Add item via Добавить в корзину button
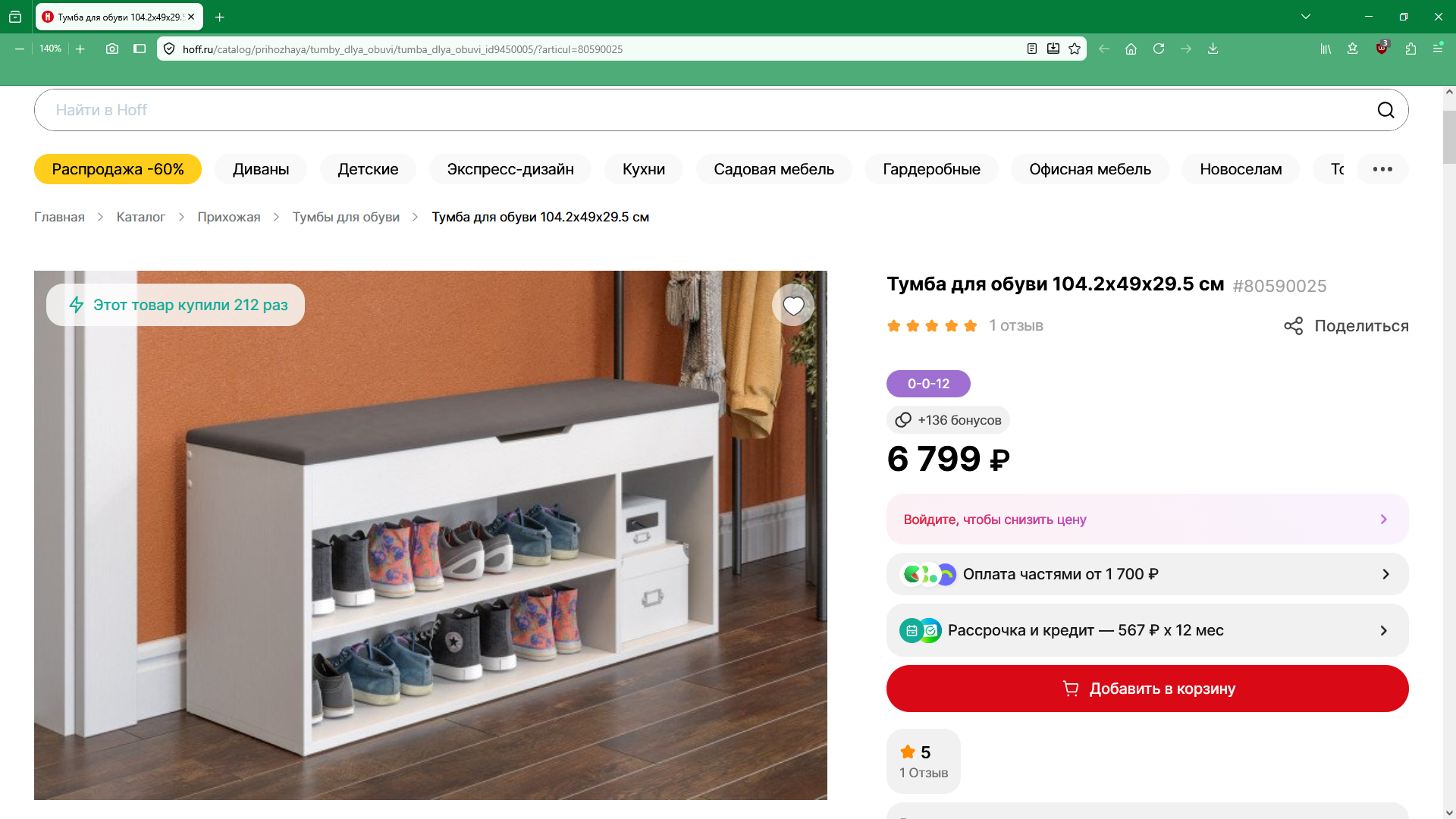This screenshot has height=819, width=1456. tap(1147, 689)
